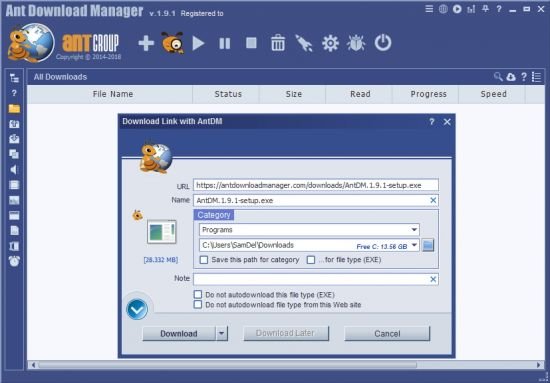This screenshot has height=383, width=550.
Task: Click the scrollbar right arrow
Action: (x=539, y=365)
